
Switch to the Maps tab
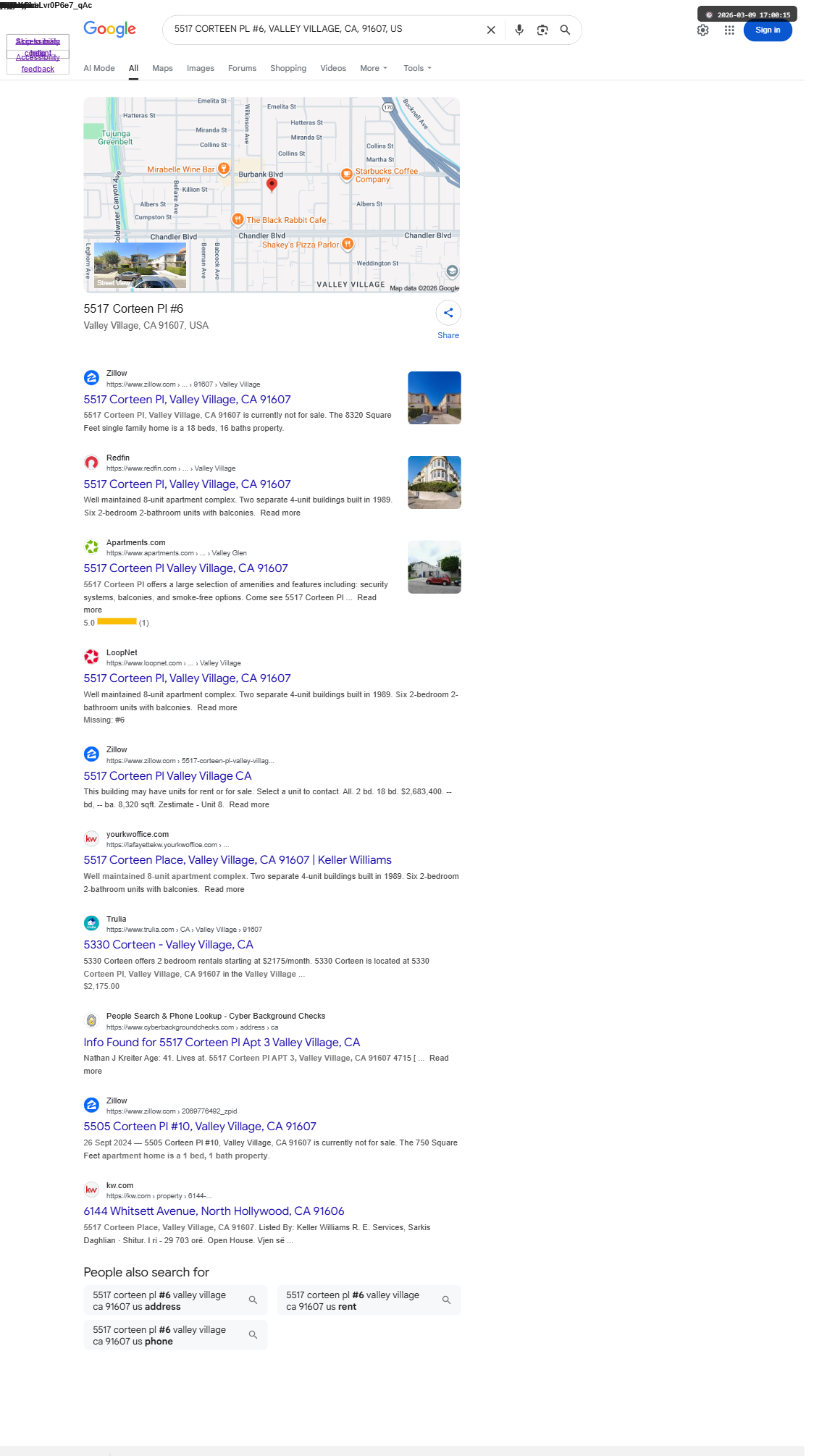162,68
